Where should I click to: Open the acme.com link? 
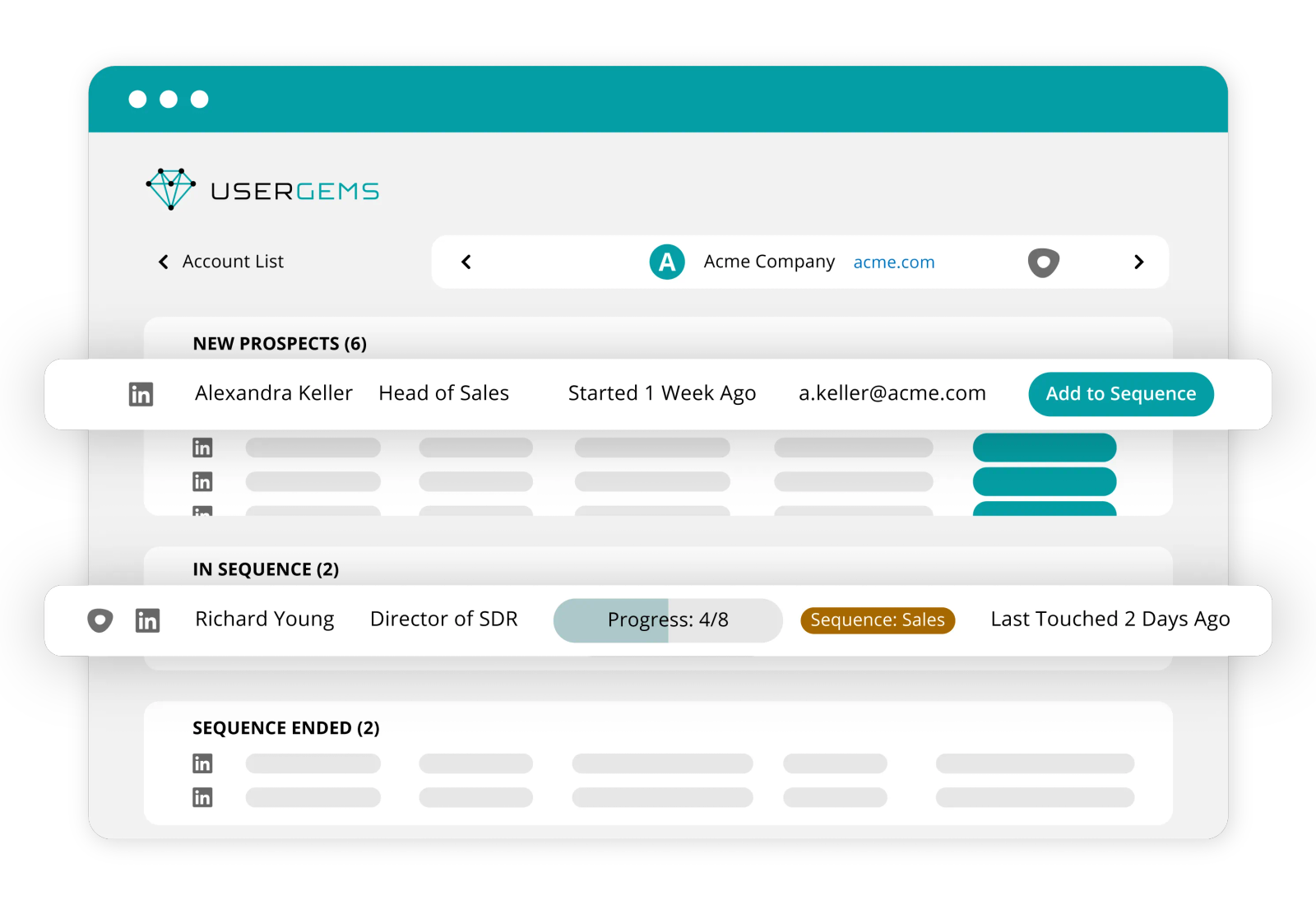[894, 262]
